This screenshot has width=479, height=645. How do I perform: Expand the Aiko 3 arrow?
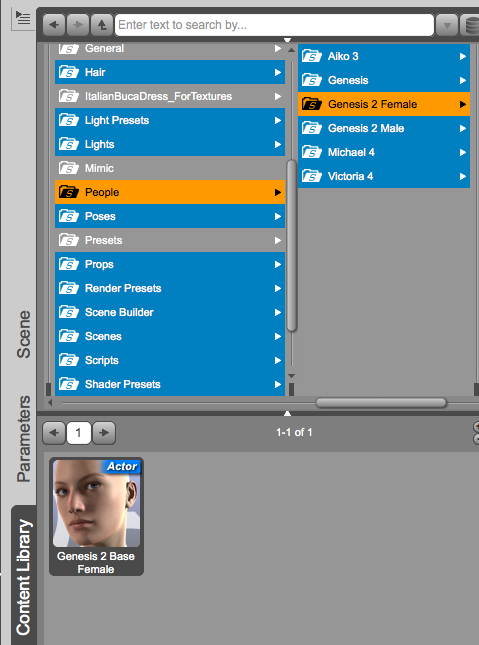pyautogui.click(x=463, y=56)
